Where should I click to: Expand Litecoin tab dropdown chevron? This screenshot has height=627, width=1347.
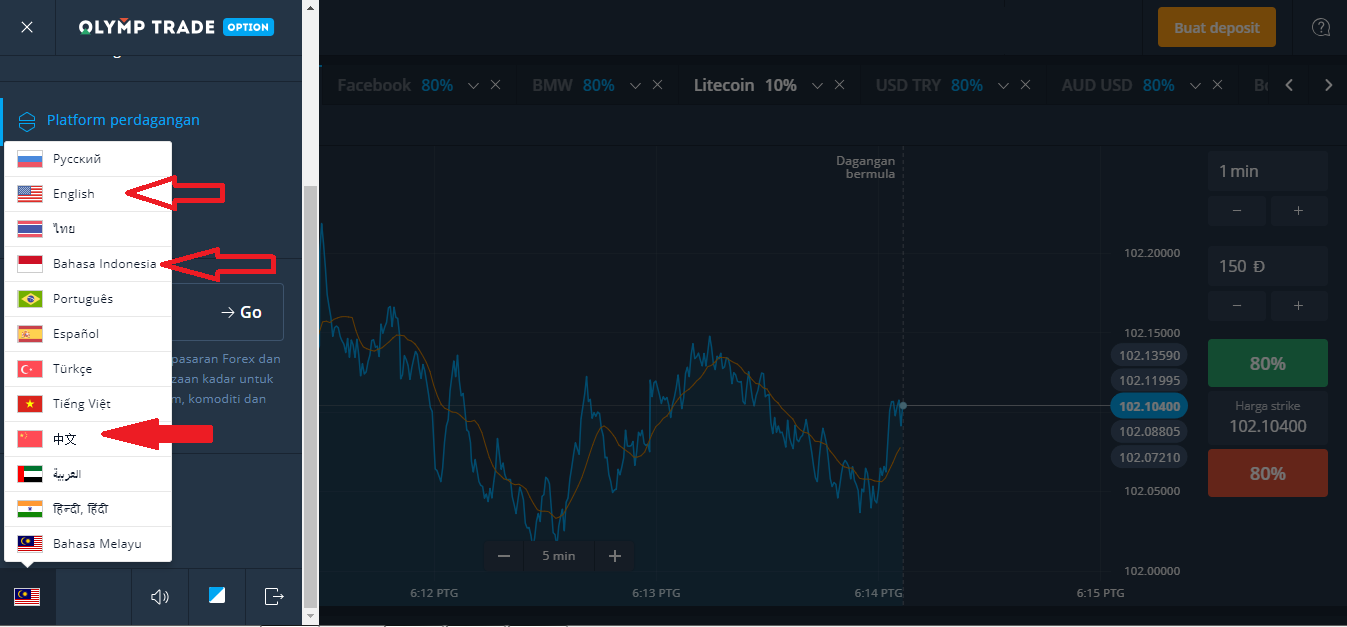pos(816,86)
